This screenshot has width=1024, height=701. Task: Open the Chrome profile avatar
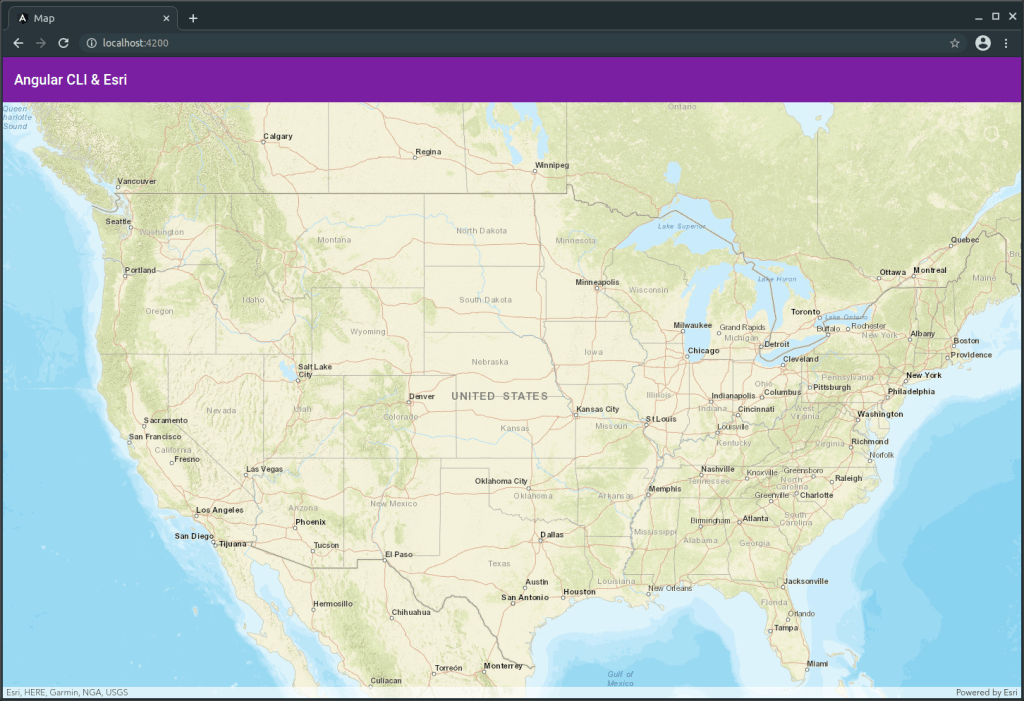[x=983, y=43]
